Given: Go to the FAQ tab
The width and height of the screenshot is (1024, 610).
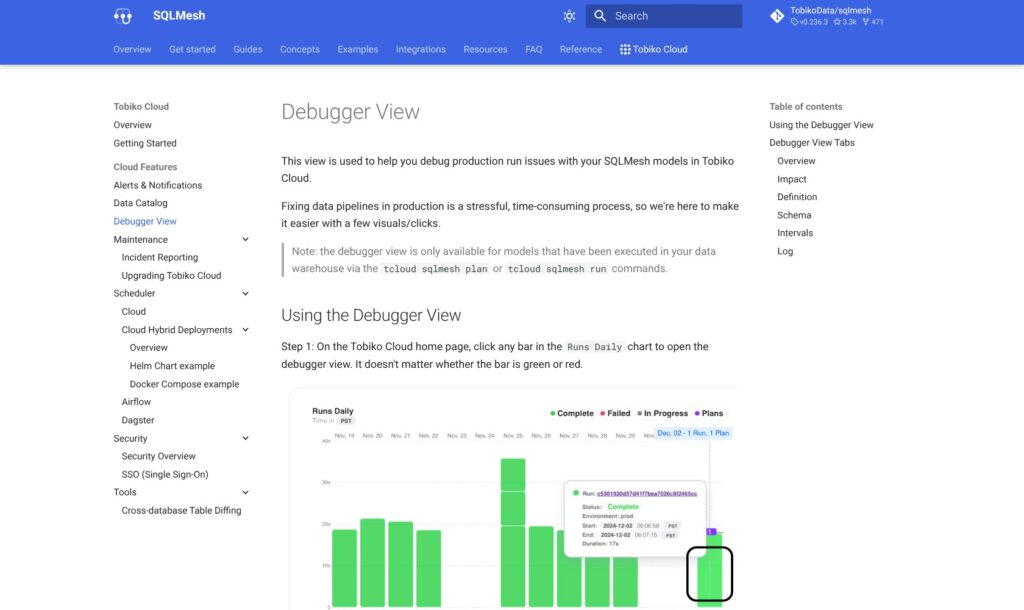Looking at the screenshot, I should pyautogui.click(x=534, y=49).
